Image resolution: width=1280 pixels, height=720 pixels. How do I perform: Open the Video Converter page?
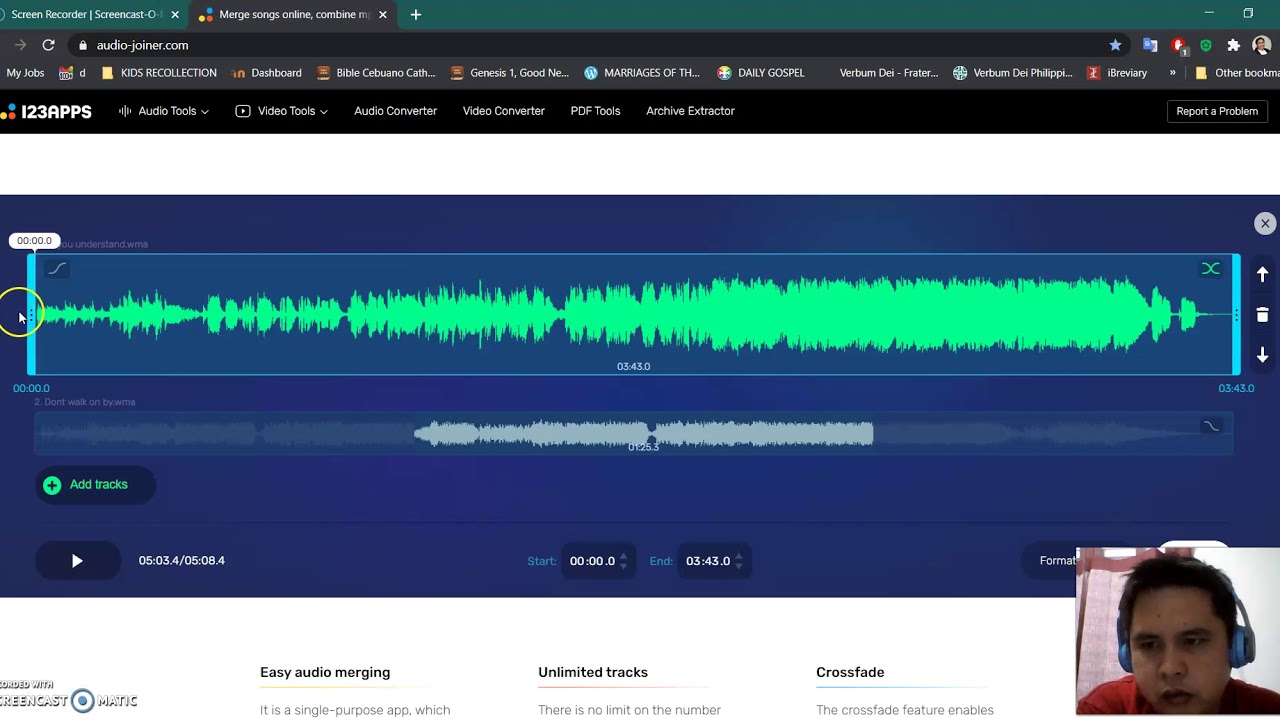click(x=503, y=111)
